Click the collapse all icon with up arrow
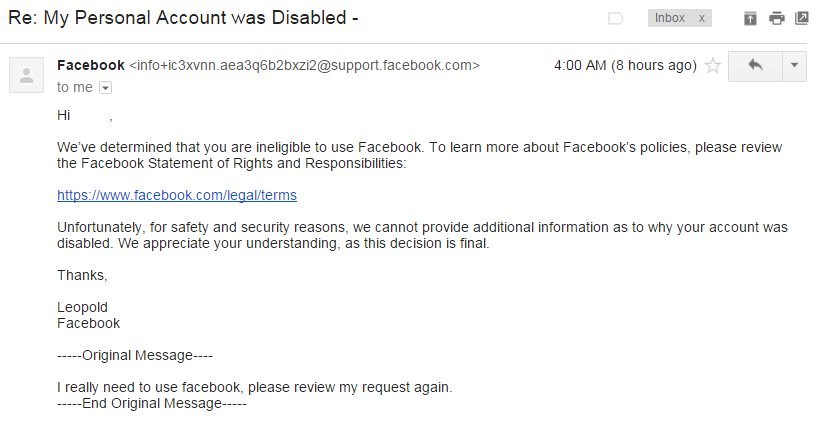Viewport: 824px width, 428px height. point(750,19)
